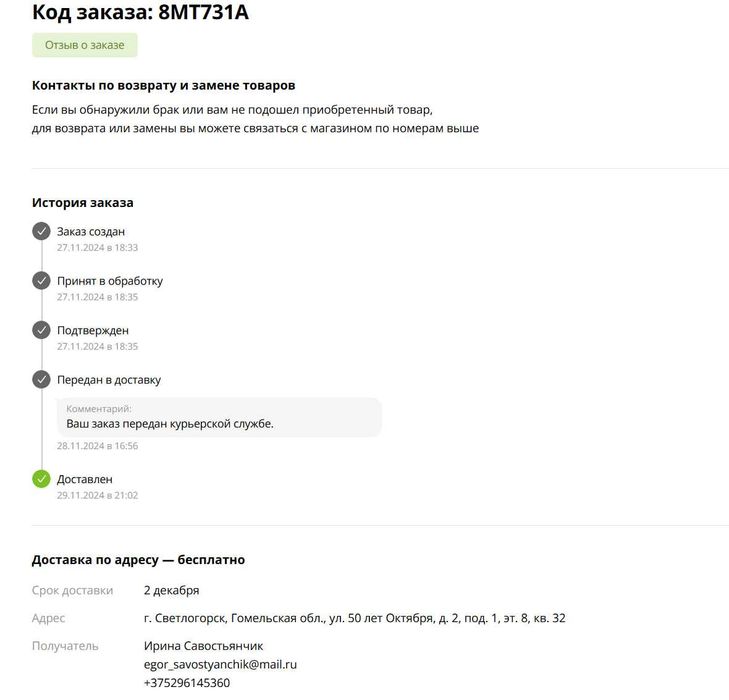Click the История заказа heading
The image size is (729, 700).
[x=83, y=202]
